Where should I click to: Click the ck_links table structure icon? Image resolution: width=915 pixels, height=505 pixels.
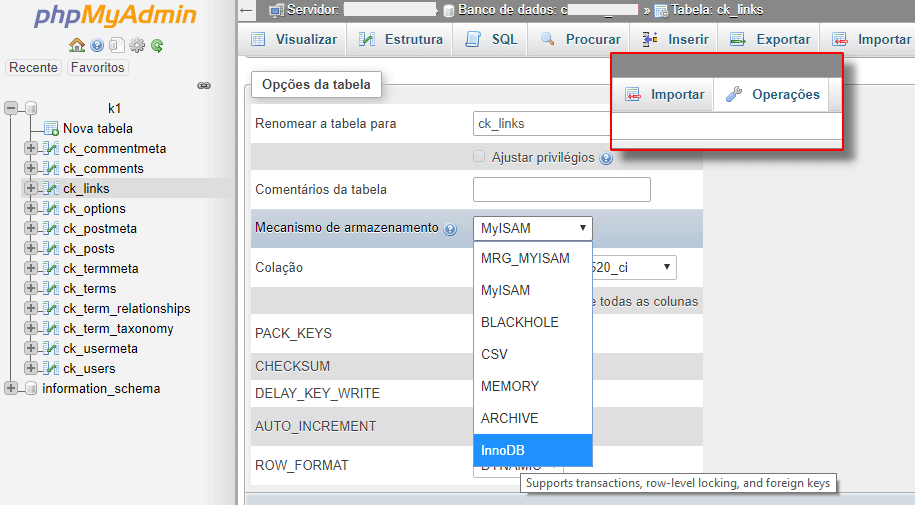click(51, 189)
